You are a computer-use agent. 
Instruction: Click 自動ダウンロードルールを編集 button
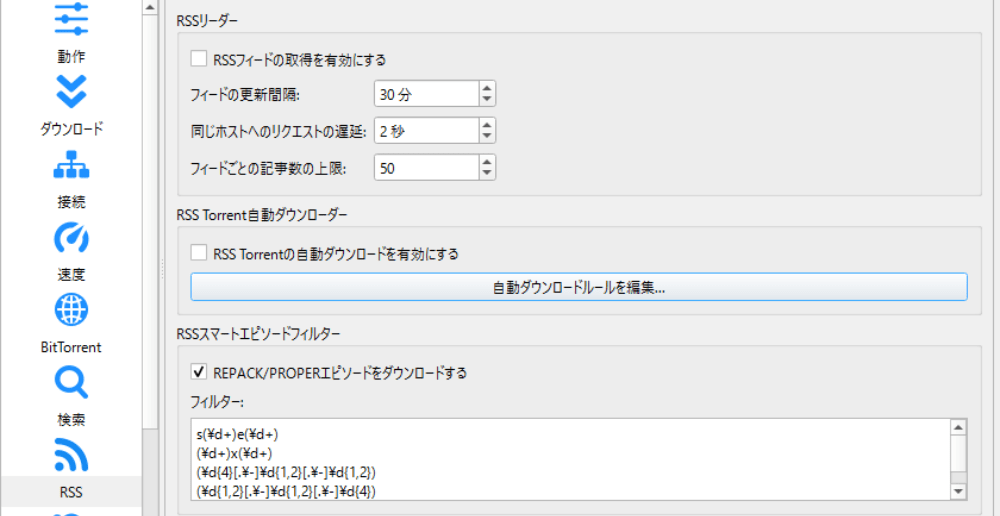[579, 287]
